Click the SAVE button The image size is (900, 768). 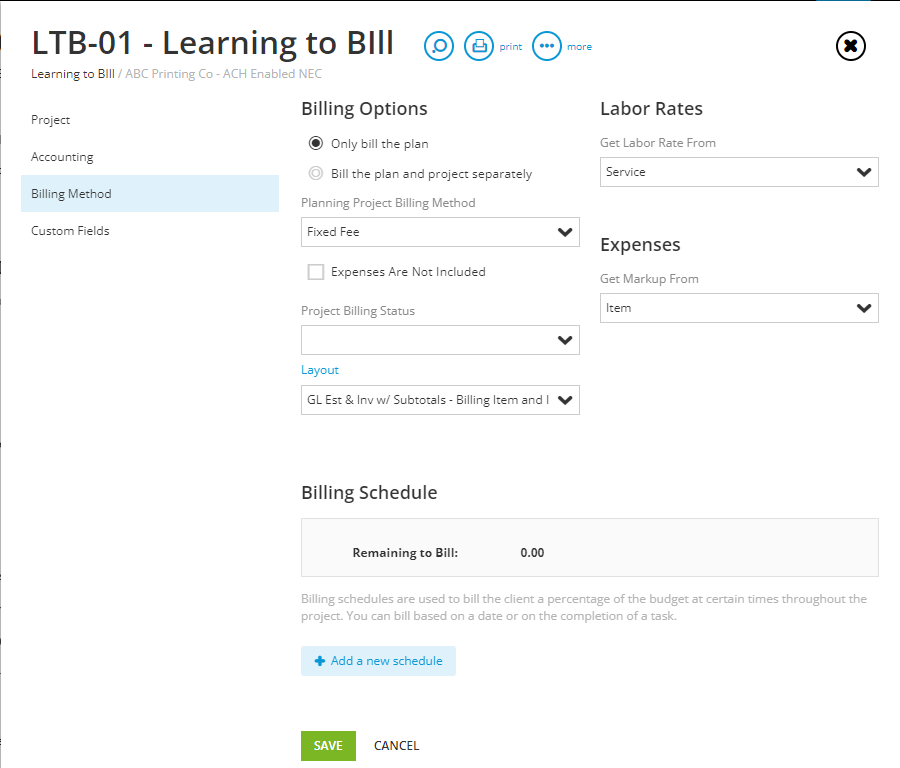328,745
